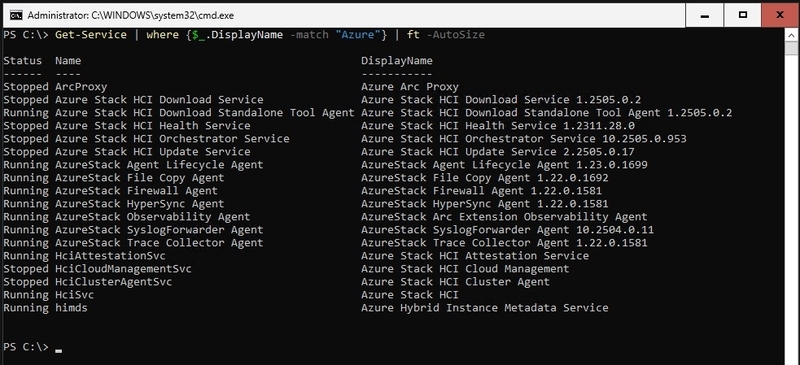Click 'Azure Stack HCI Download Standalone Tool Agent 1.2505.0.2'
Screen dimensions: 800x365
(546, 113)
